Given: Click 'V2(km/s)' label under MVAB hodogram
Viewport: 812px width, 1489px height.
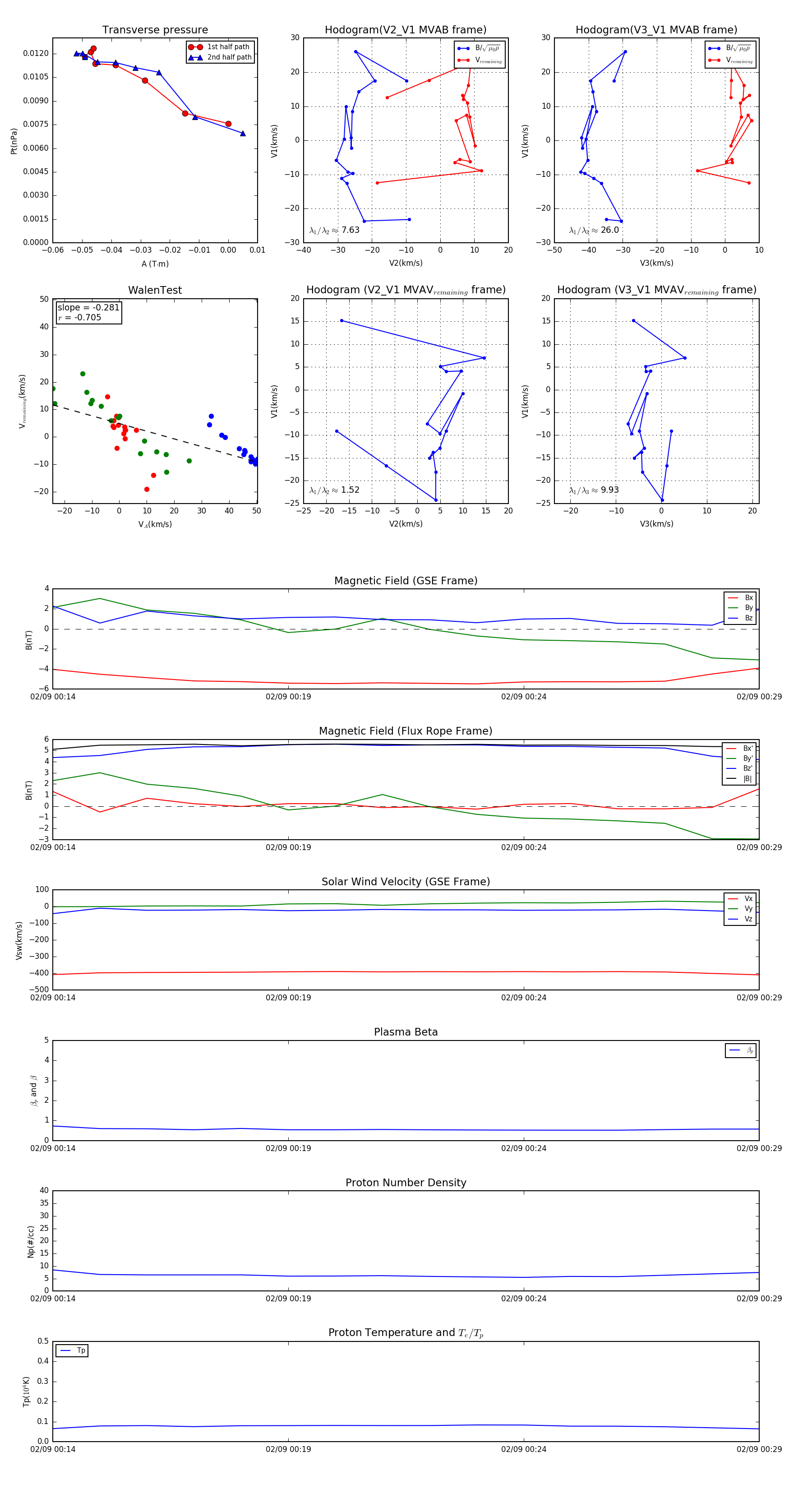Looking at the screenshot, I should tap(406, 263).
